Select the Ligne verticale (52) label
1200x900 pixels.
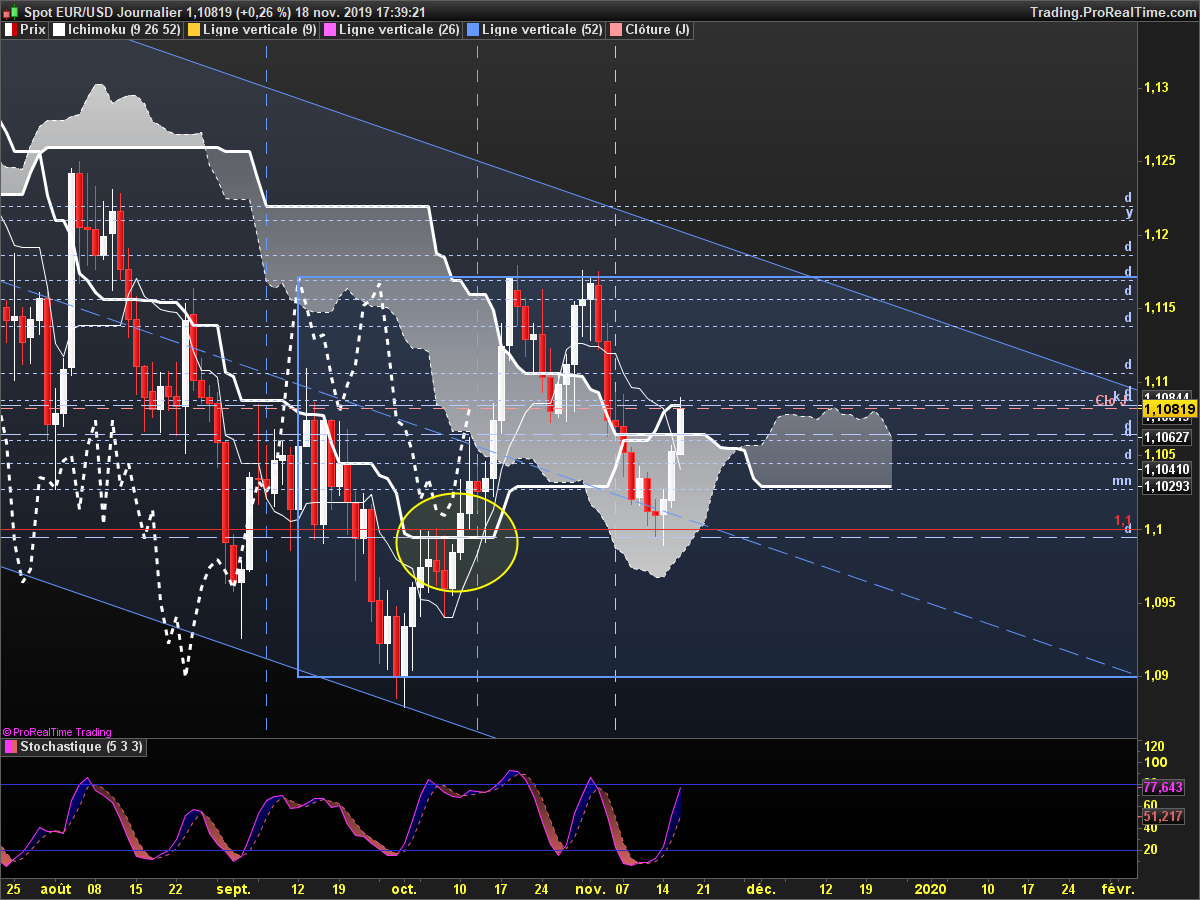[x=542, y=30]
